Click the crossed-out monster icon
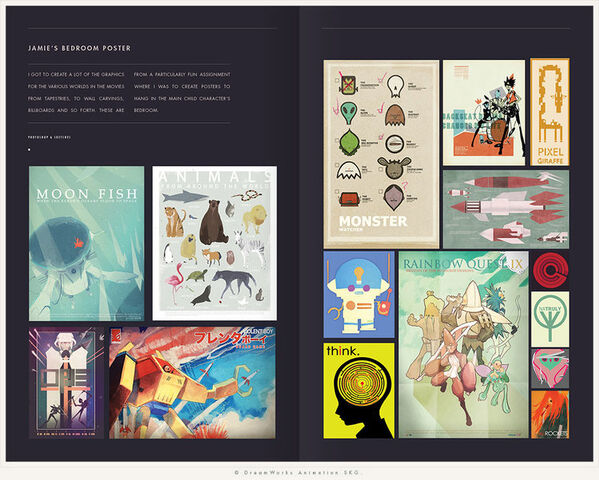This screenshot has height=480, width=599. click(x=348, y=84)
